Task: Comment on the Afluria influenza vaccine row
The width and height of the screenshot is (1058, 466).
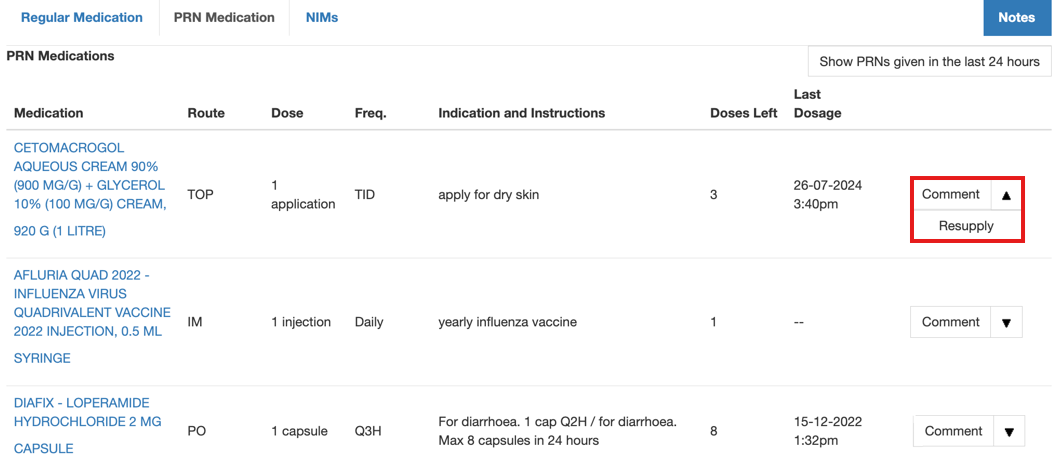Action: [x=950, y=323]
